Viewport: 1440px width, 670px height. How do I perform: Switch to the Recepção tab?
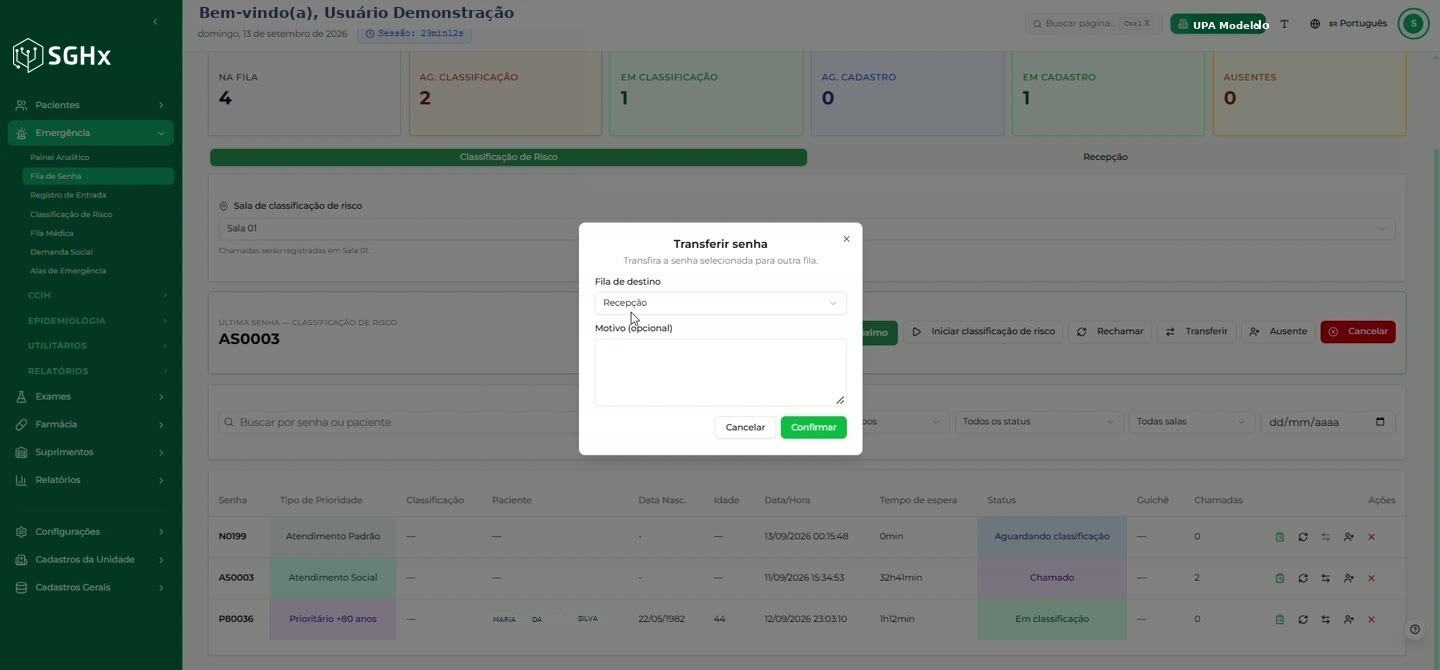tap(1105, 157)
